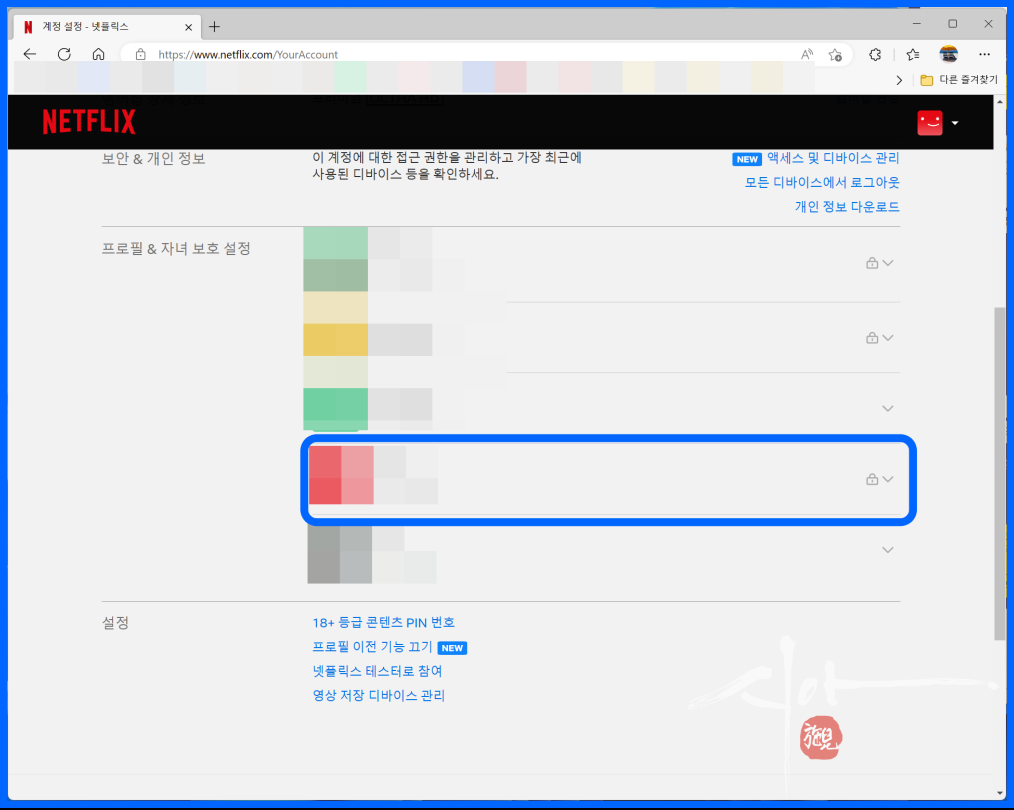The width and height of the screenshot is (1014, 810).
Task: Open the red profile avatar thumbnail
Action: pyautogui.click(x=341, y=475)
